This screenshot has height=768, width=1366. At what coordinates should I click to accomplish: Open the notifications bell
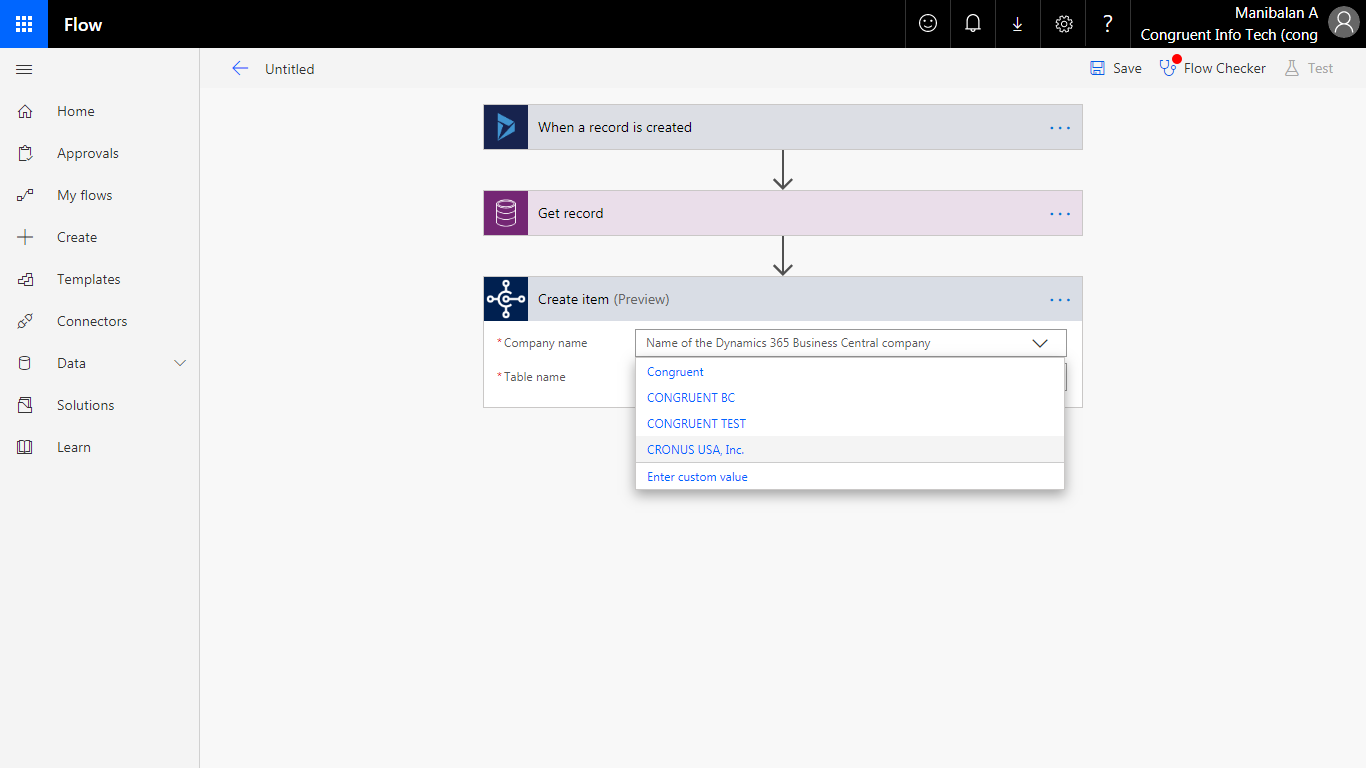tap(973, 24)
